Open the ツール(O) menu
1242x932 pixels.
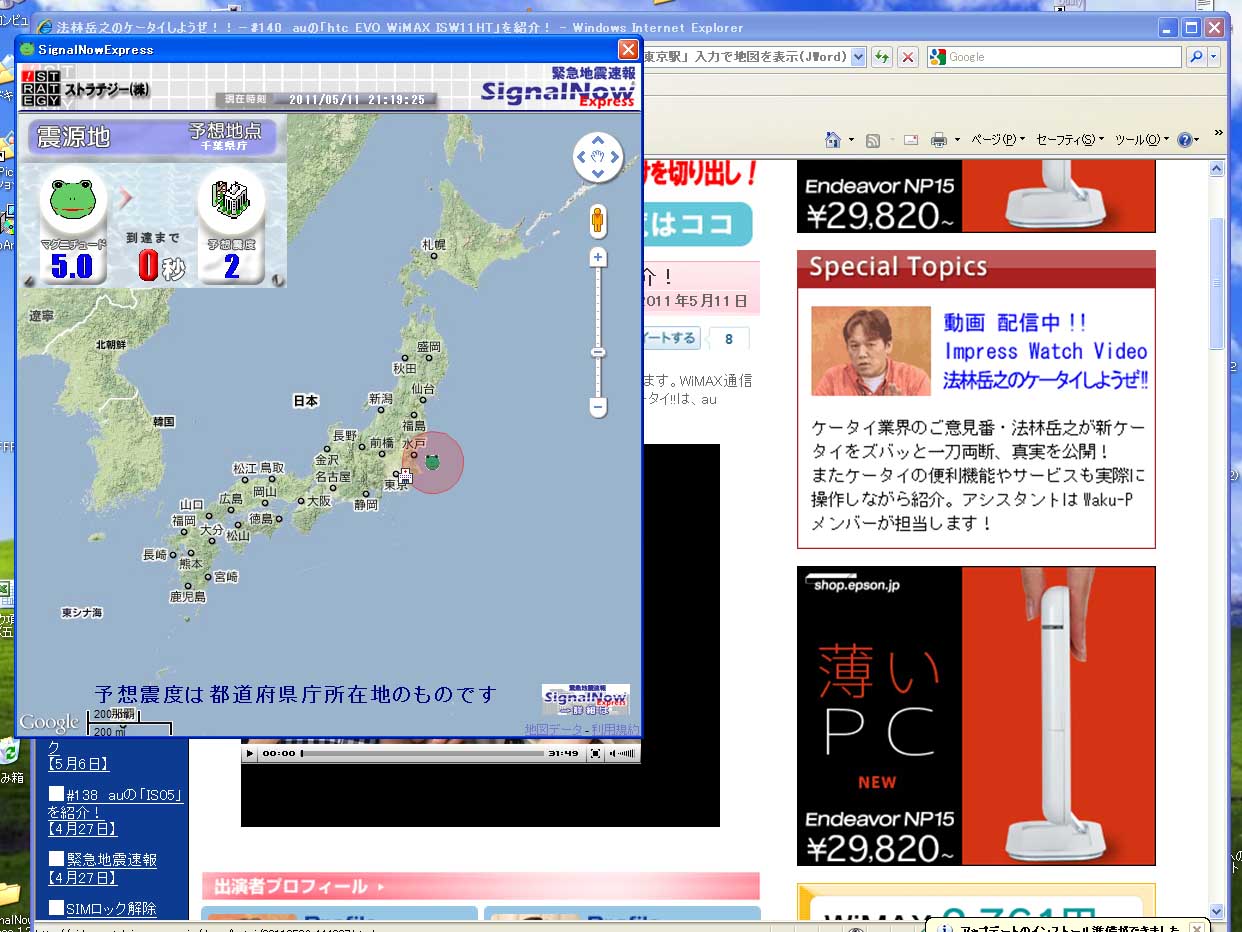point(1143,140)
